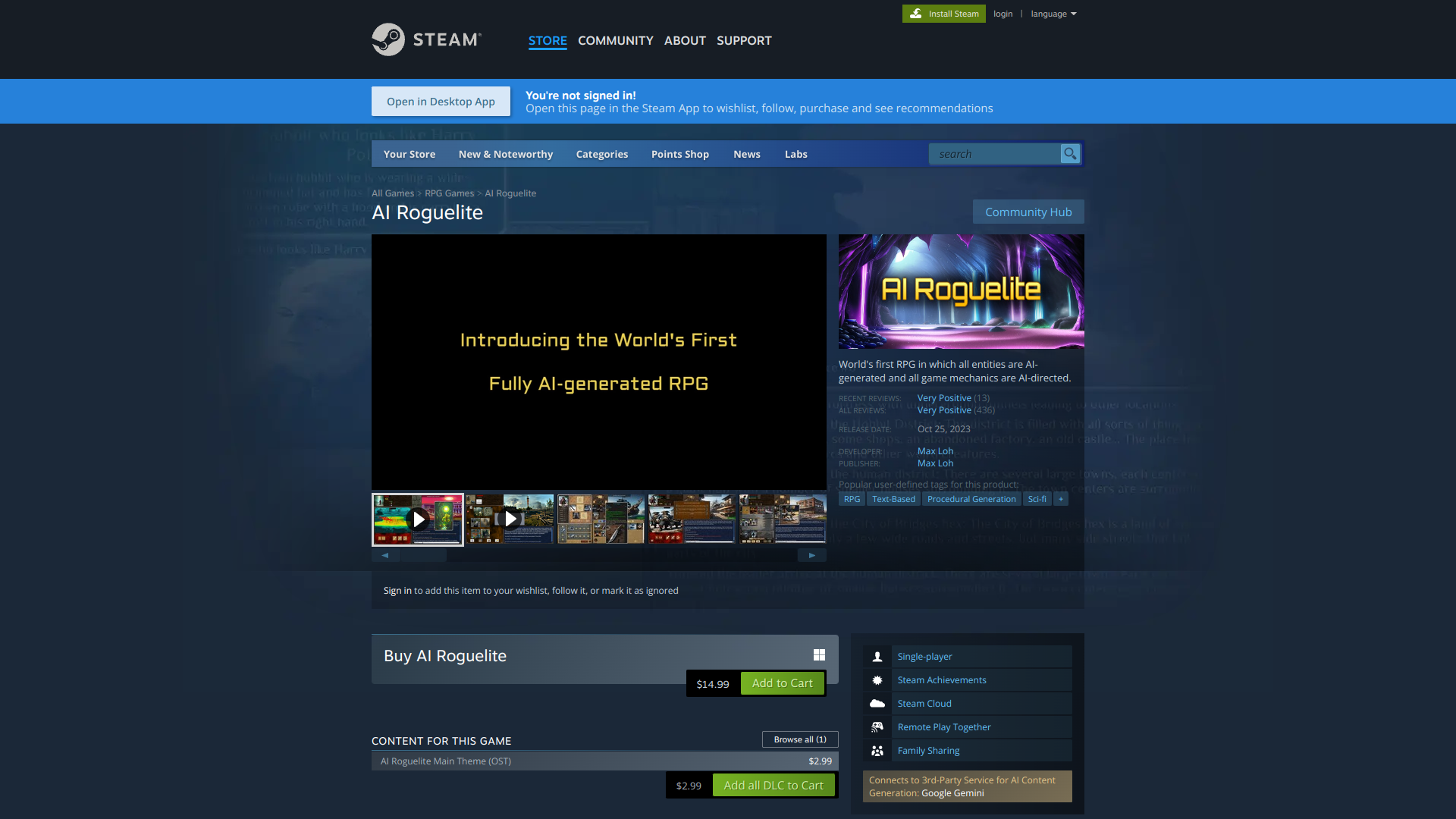
Task: Expand more tags with plus button
Action: (x=1061, y=499)
